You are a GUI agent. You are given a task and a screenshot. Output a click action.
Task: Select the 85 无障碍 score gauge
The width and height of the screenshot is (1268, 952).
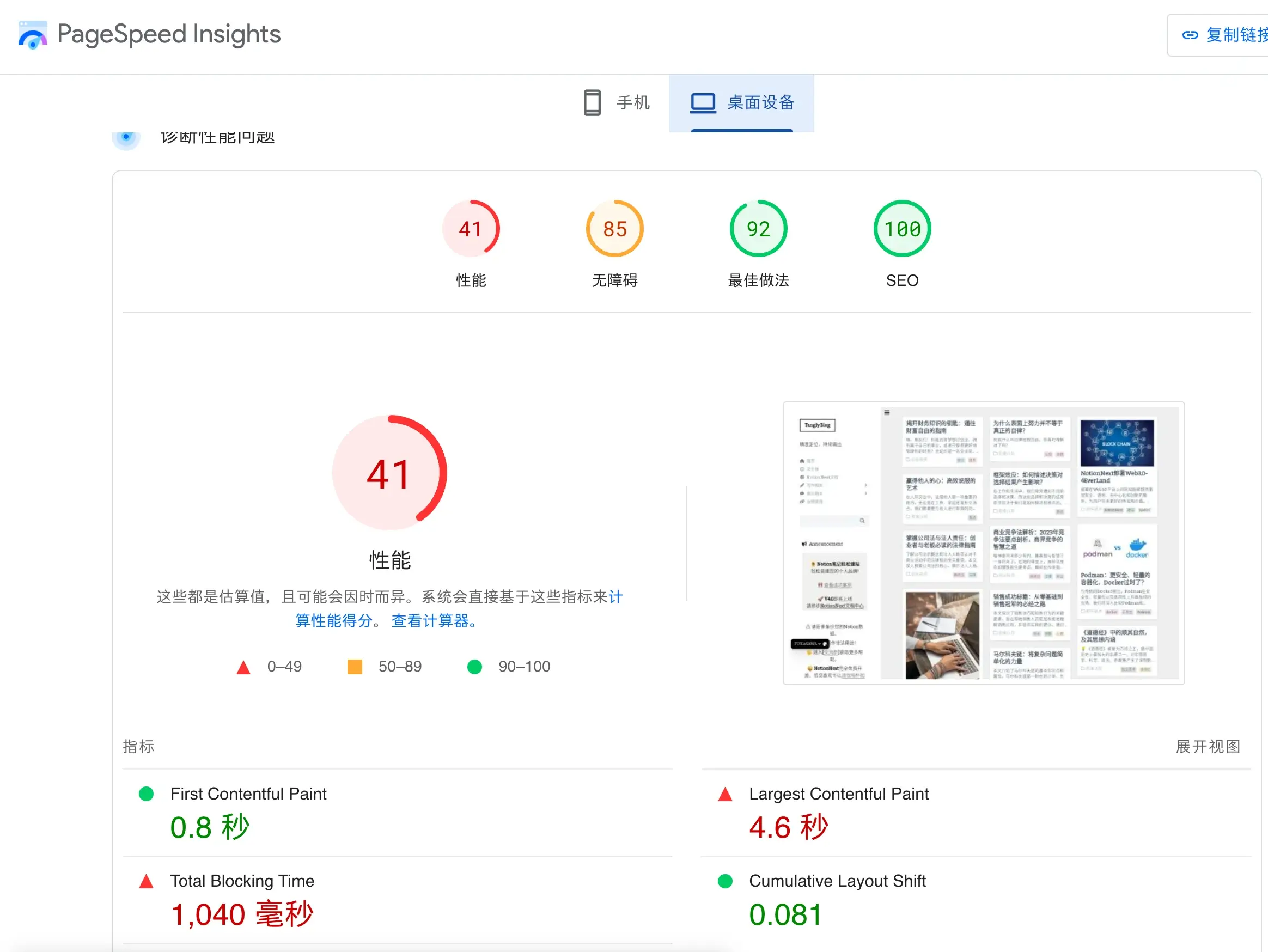(614, 229)
